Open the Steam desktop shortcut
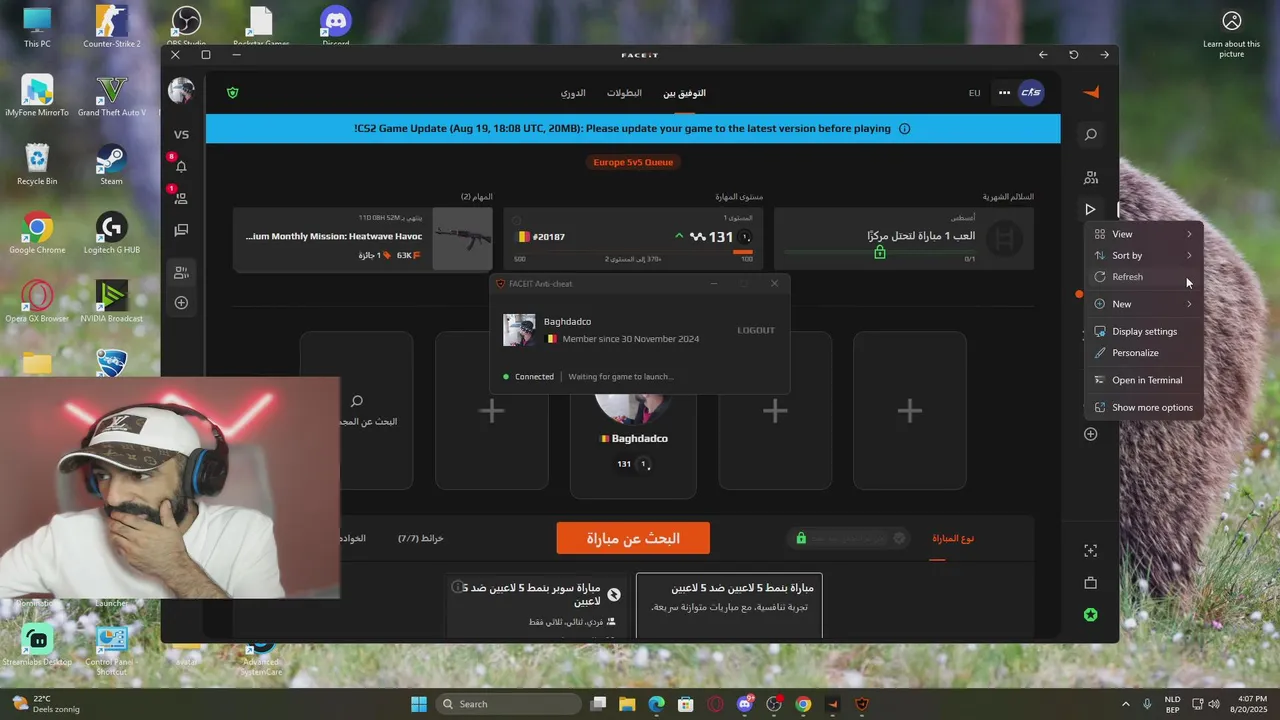This screenshot has width=1280, height=720. pos(112,165)
